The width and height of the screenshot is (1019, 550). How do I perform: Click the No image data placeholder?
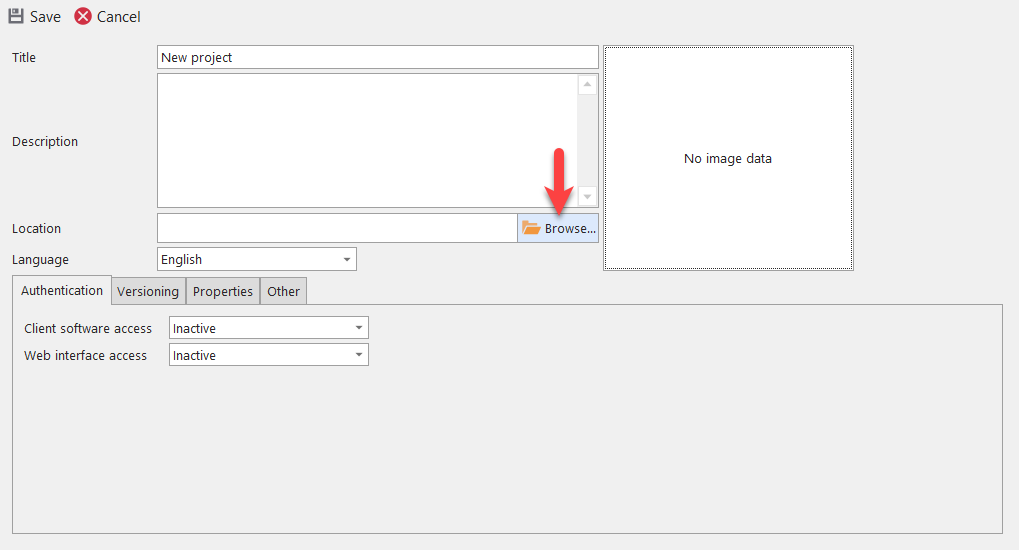tap(728, 158)
